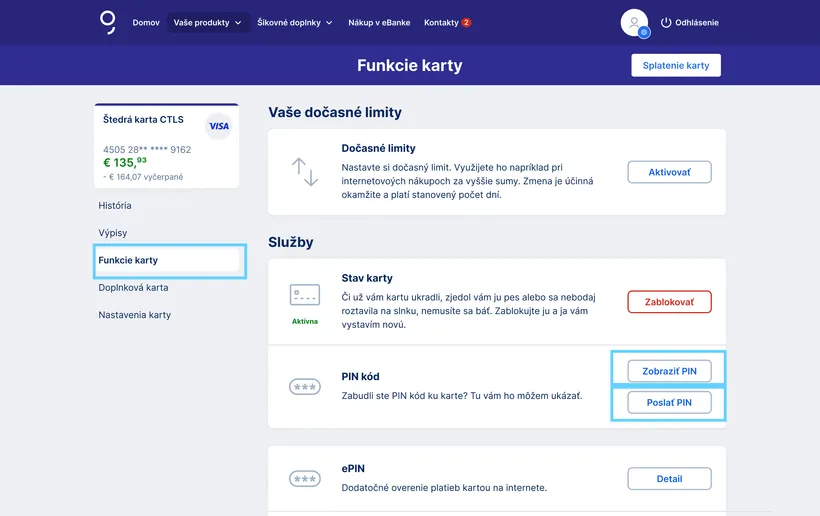Open Nákup v eBanke menu
The height and width of the screenshot is (516, 820).
pyautogui.click(x=379, y=22)
